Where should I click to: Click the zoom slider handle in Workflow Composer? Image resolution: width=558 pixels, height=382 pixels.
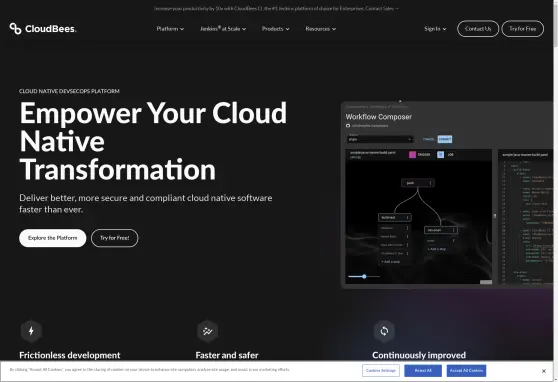[x=364, y=276]
